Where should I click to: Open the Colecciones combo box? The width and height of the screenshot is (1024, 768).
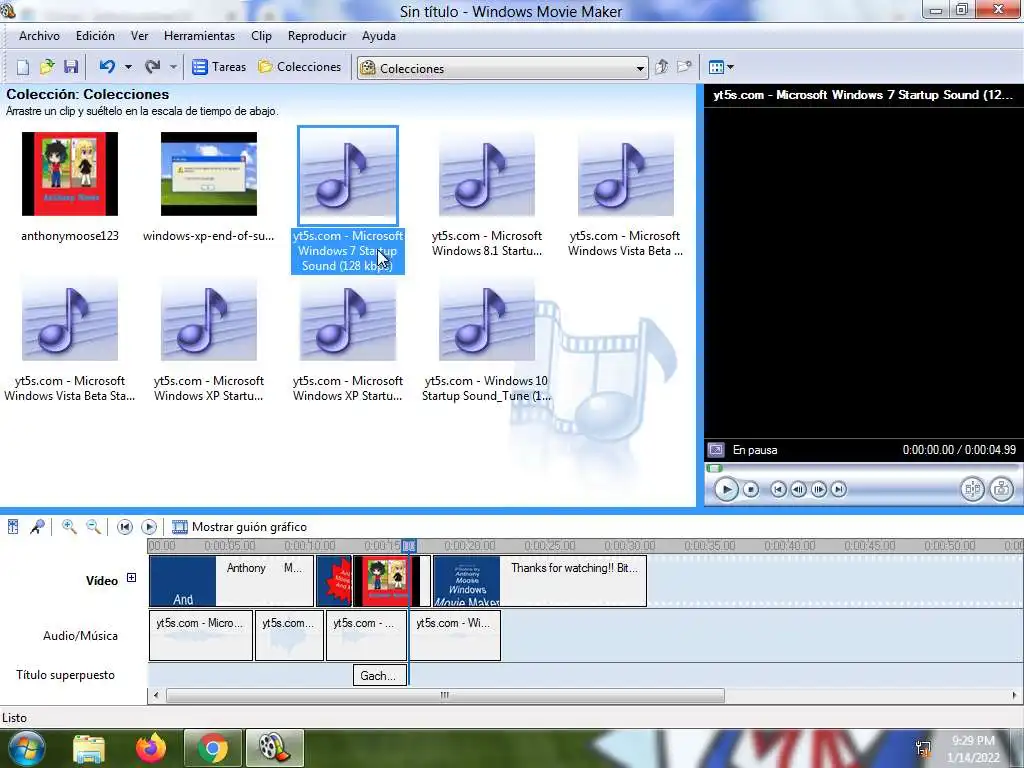pos(502,68)
